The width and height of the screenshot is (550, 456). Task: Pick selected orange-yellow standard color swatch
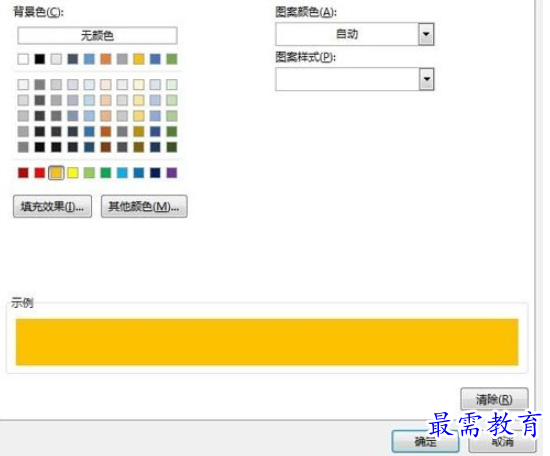click(56, 173)
